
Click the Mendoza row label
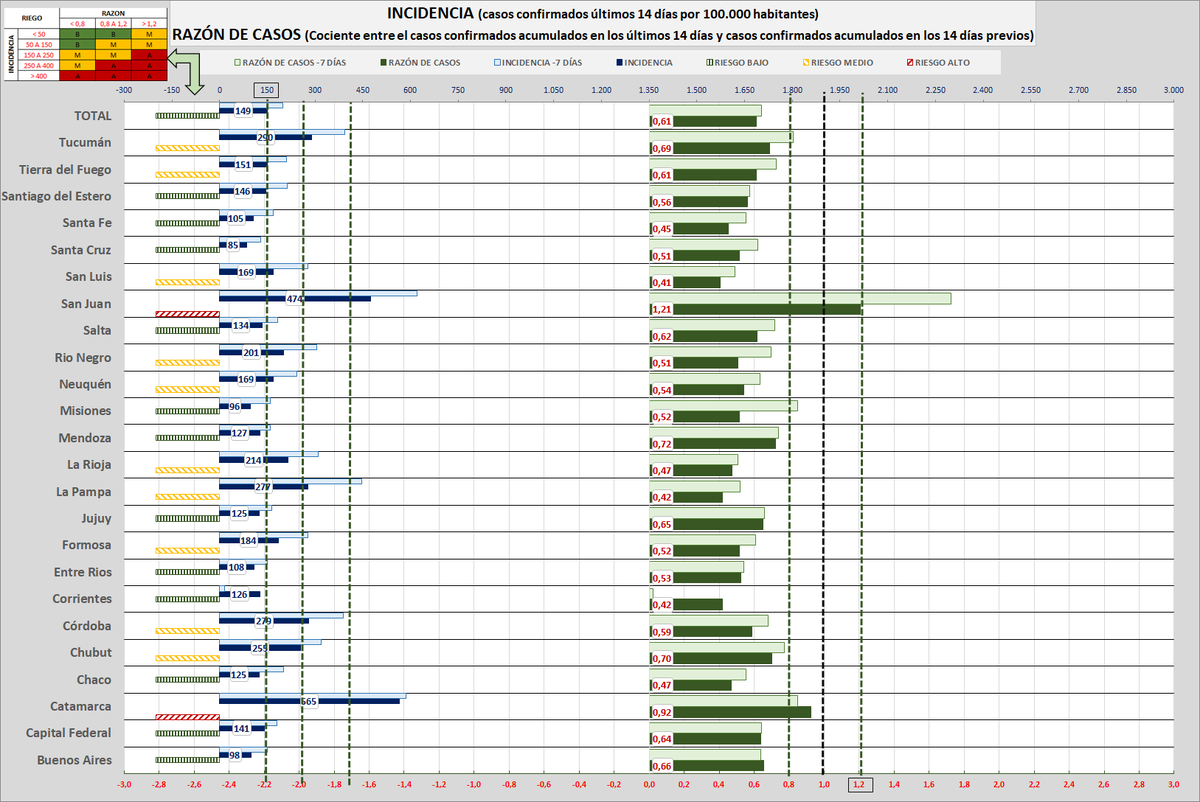pyautogui.click(x=84, y=438)
